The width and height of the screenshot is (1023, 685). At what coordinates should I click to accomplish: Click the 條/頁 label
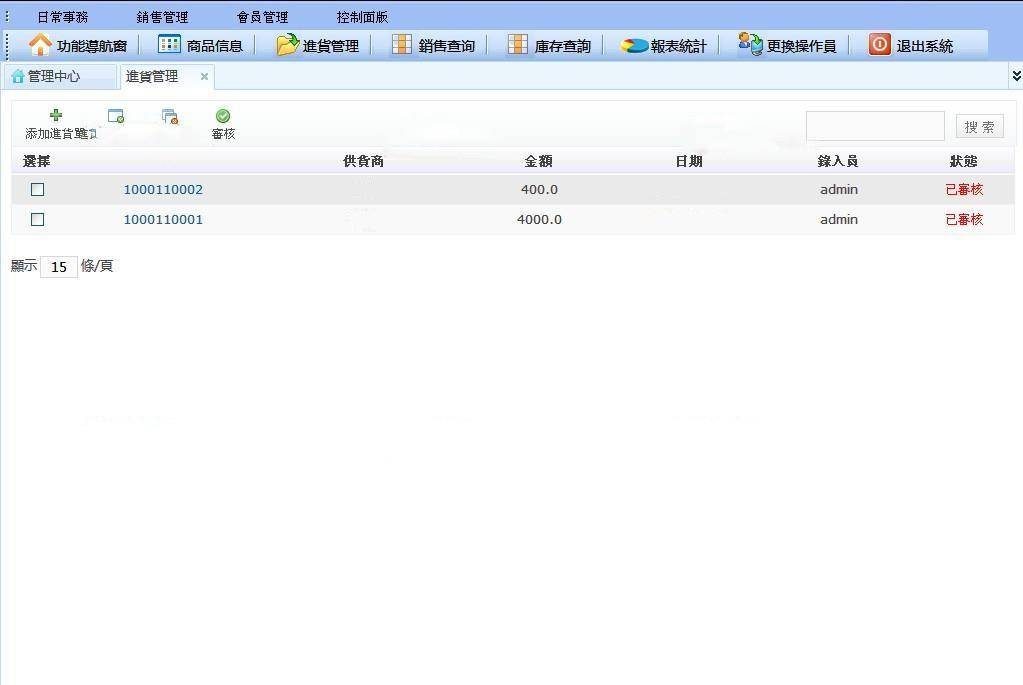pos(97,266)
